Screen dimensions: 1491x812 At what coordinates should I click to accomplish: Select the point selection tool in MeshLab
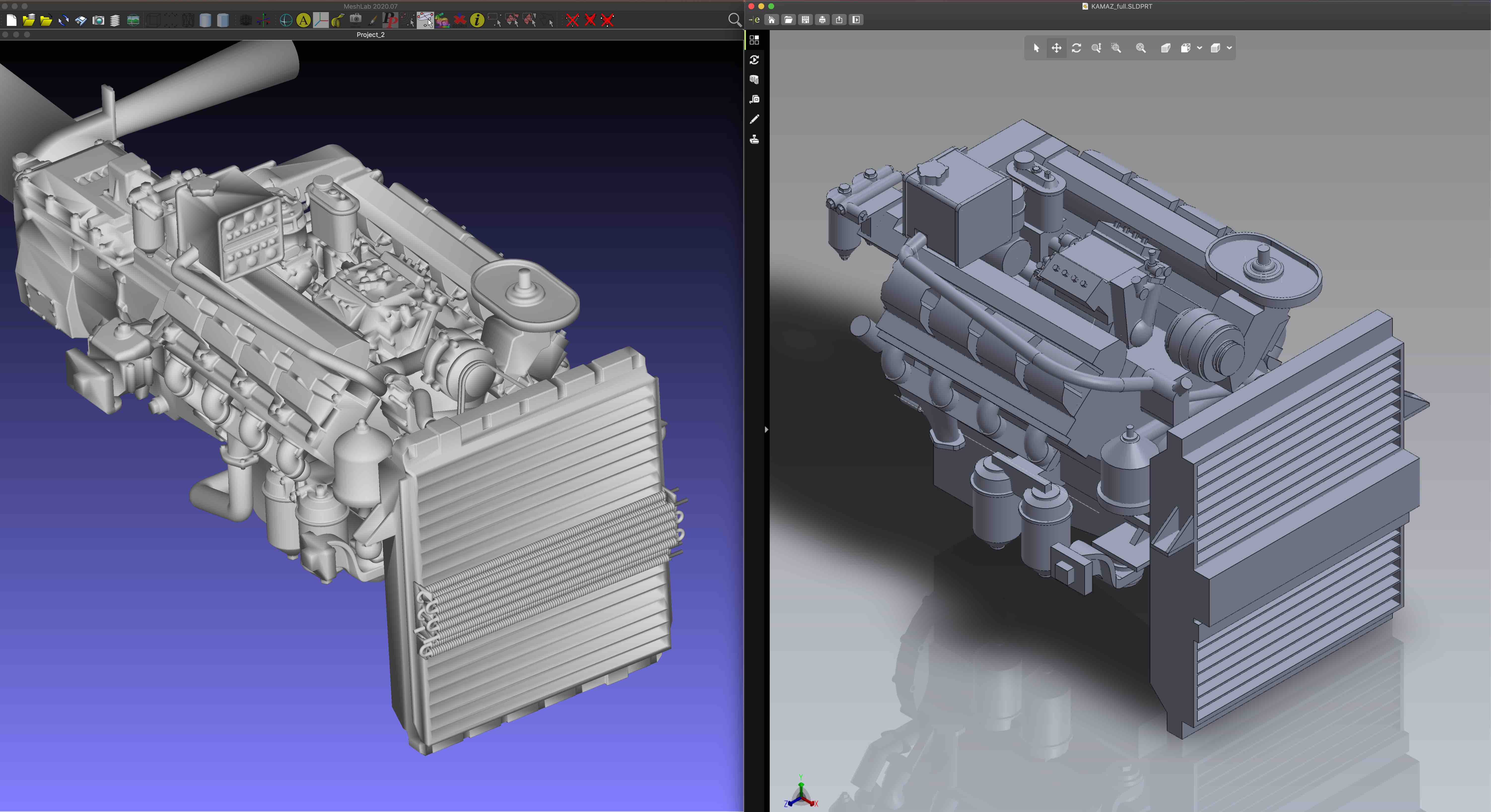pyautogui.click(x=408, y=20)
